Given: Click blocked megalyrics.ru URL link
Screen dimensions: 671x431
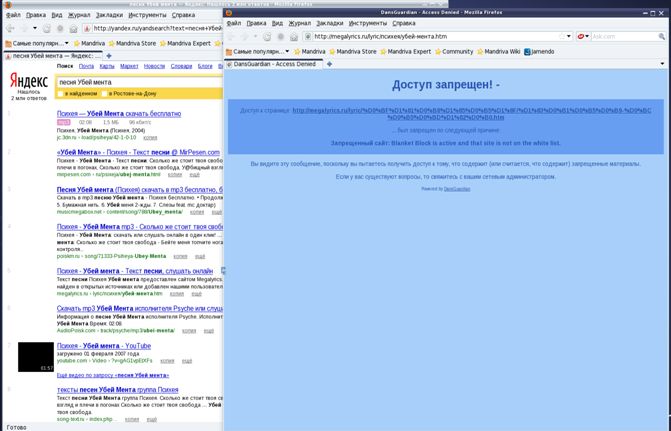Looking at the screenshot, I should coord(472,114).
